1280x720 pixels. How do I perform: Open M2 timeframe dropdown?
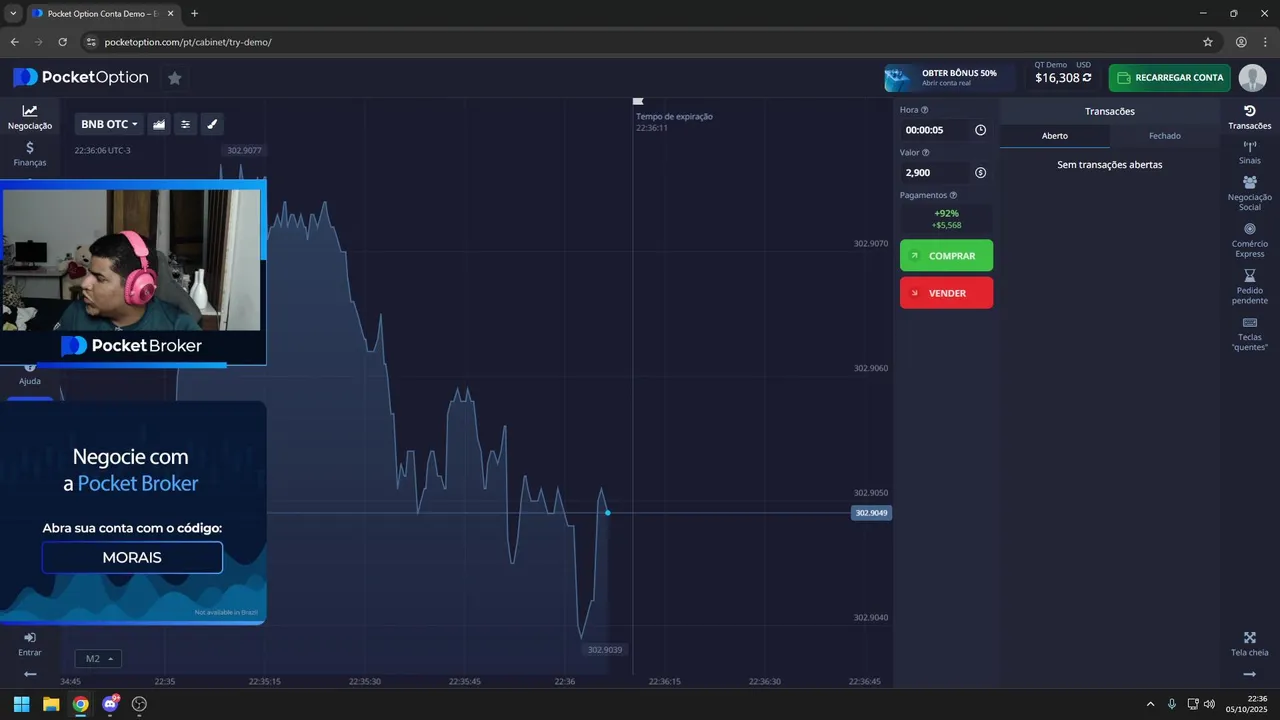(98, 659)
